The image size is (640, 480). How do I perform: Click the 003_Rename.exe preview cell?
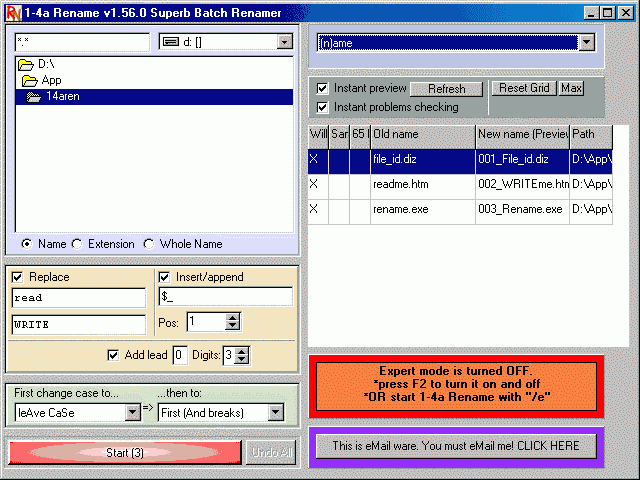tap(522, 212)
